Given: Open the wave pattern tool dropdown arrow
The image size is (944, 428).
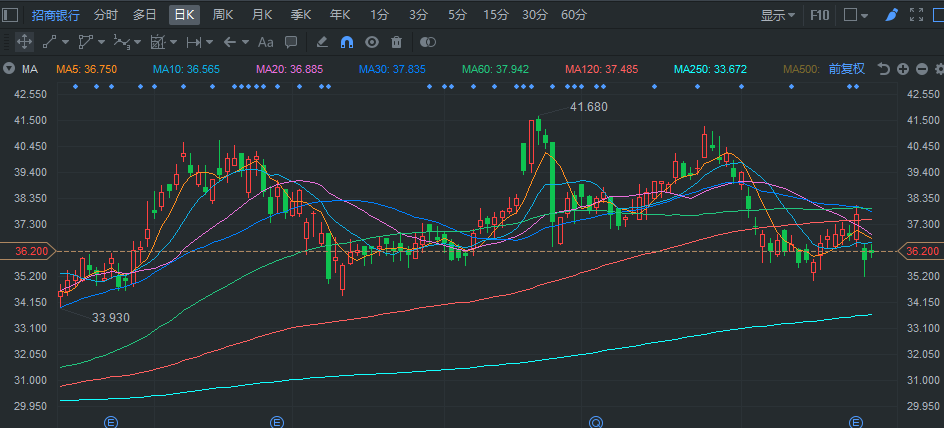Looking at the screenshot, I should pos(137,42).
